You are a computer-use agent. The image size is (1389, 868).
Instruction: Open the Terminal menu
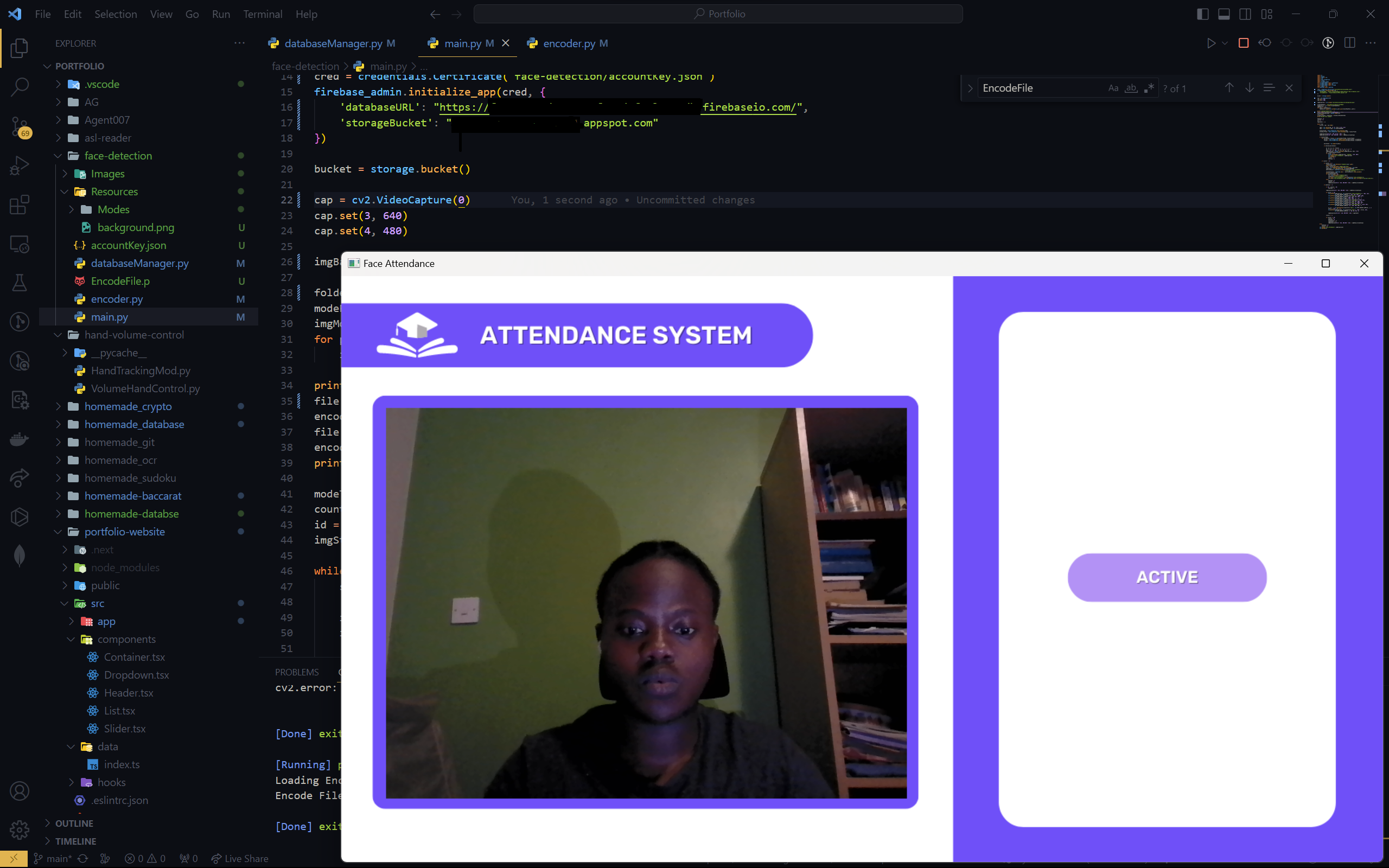262,14
